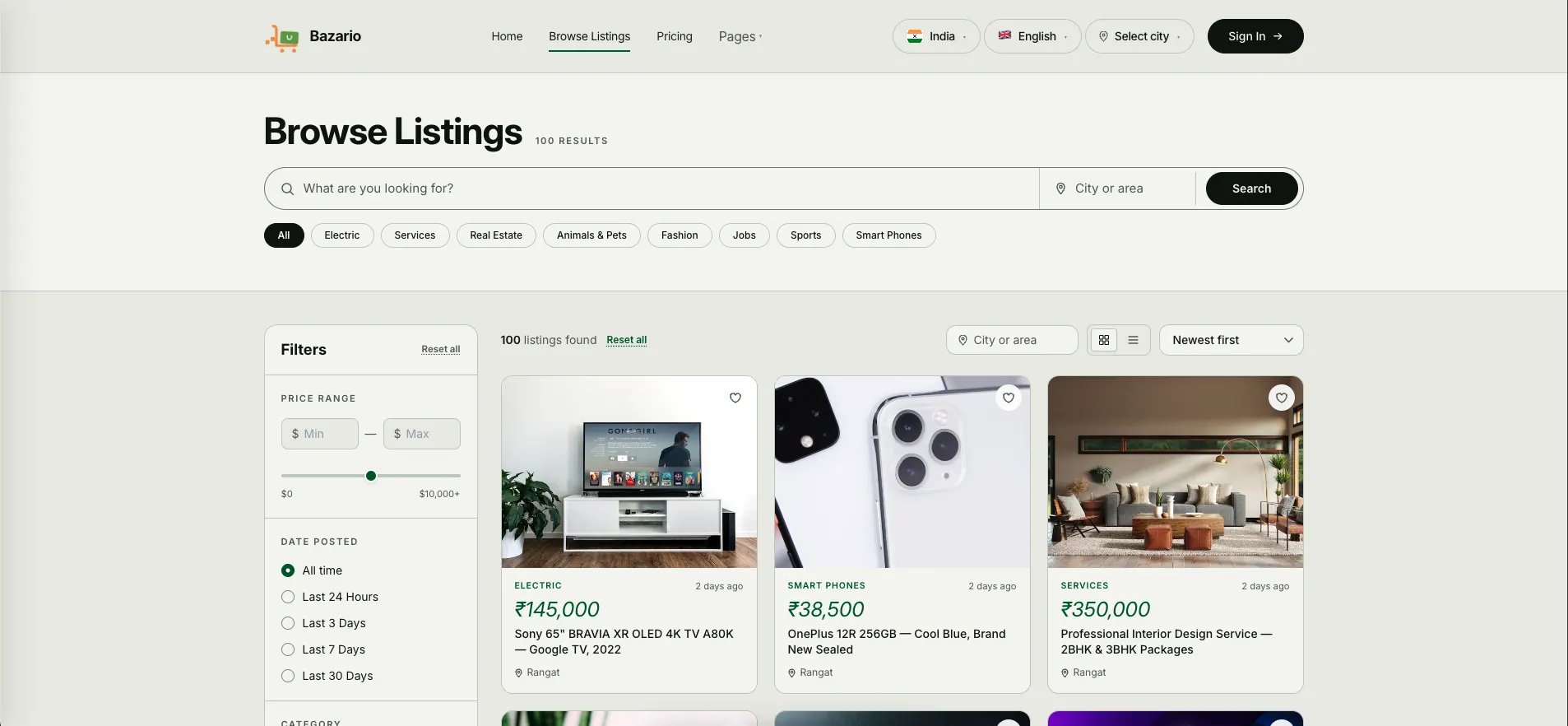Click the pin icon in results city filter

click(x=963, y=340)
